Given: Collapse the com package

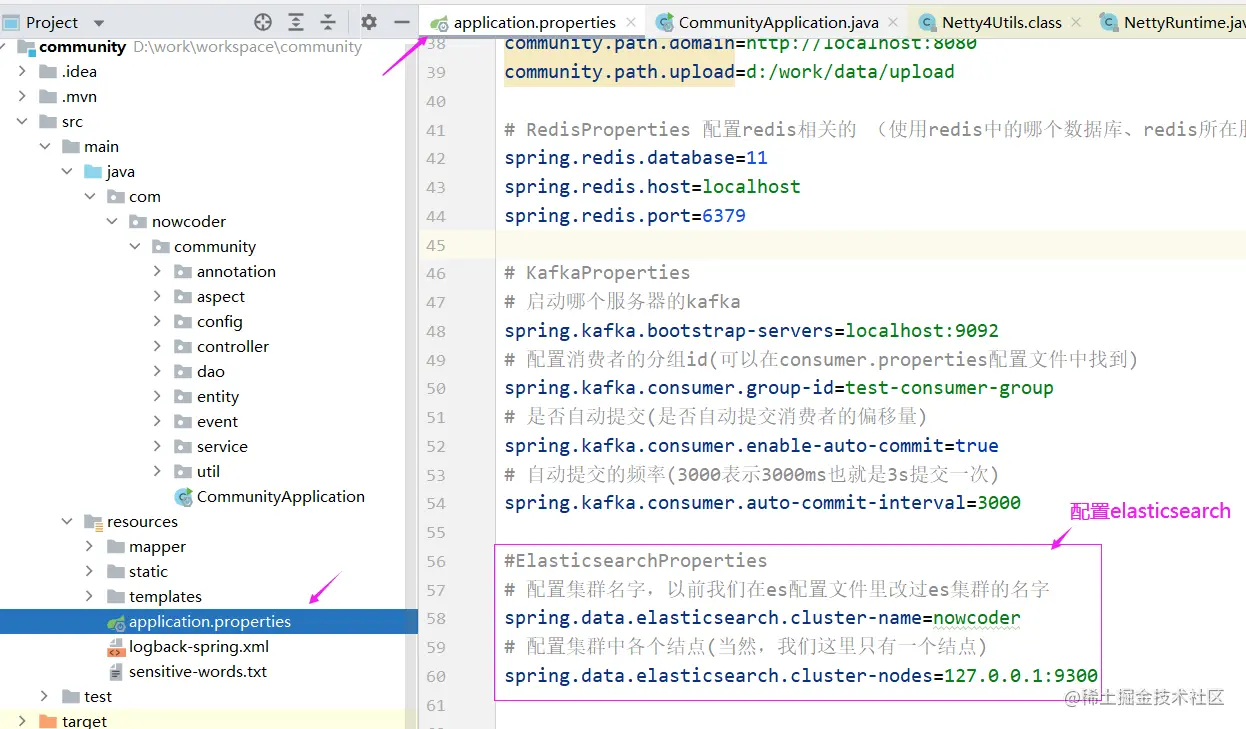Looking at the screenshot, I should [x=90, y=197].
